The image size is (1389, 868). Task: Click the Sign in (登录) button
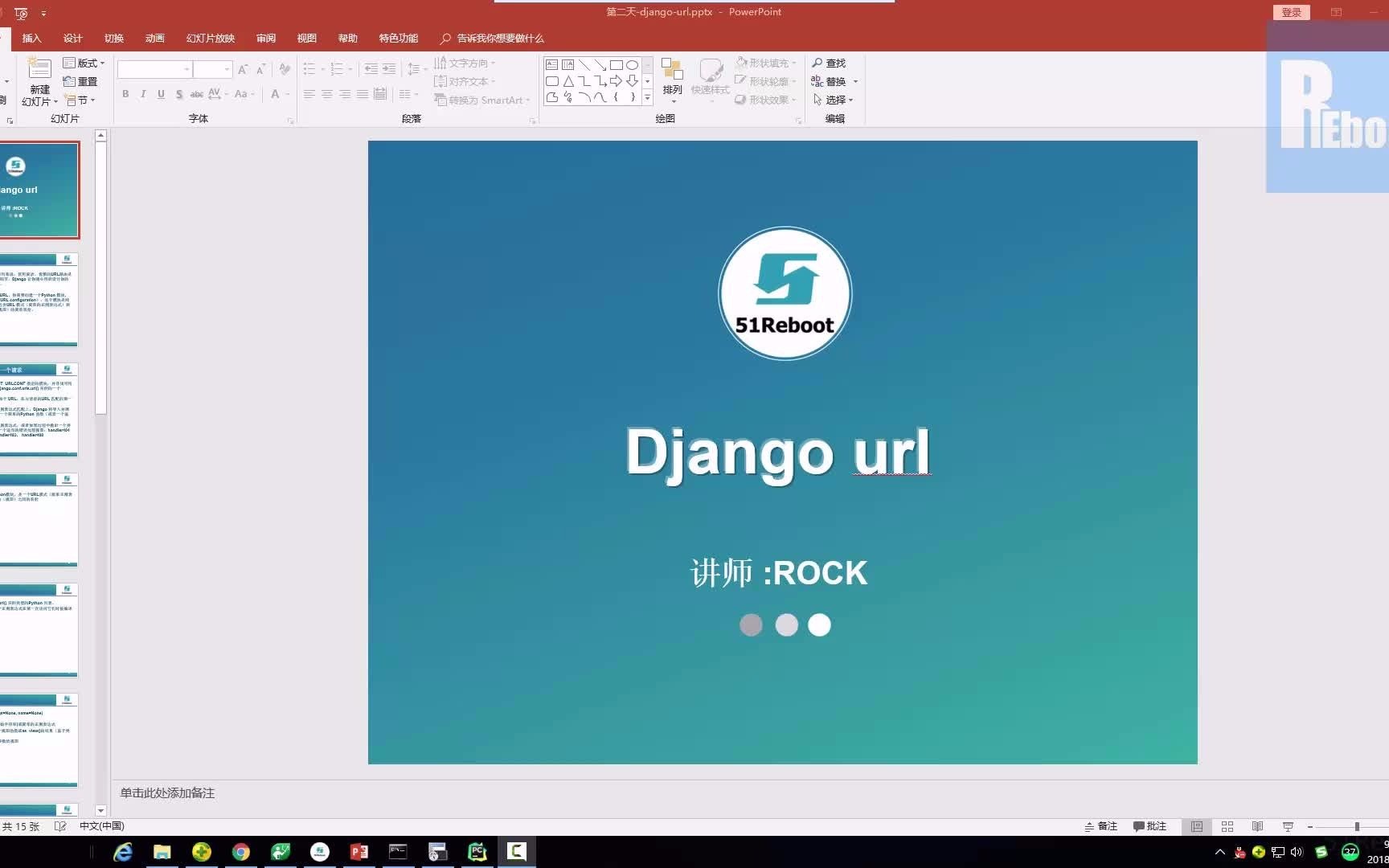tap(1292, 12)
